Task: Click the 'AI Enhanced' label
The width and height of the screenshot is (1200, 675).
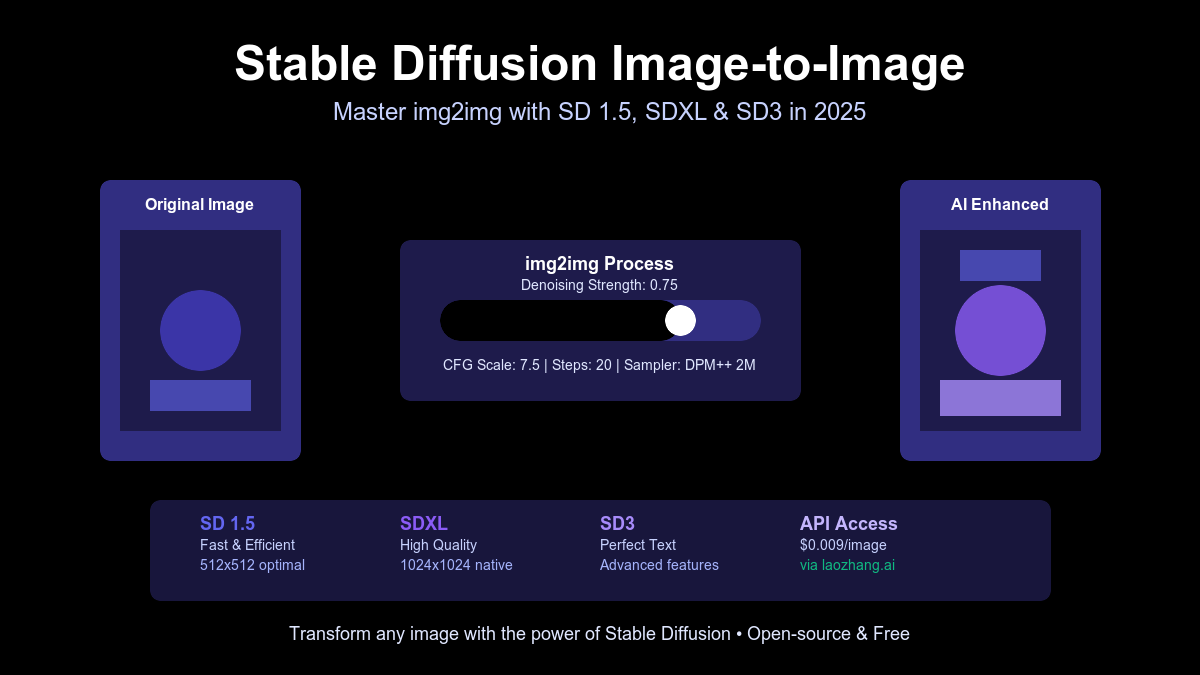Action: (1000, 204)
